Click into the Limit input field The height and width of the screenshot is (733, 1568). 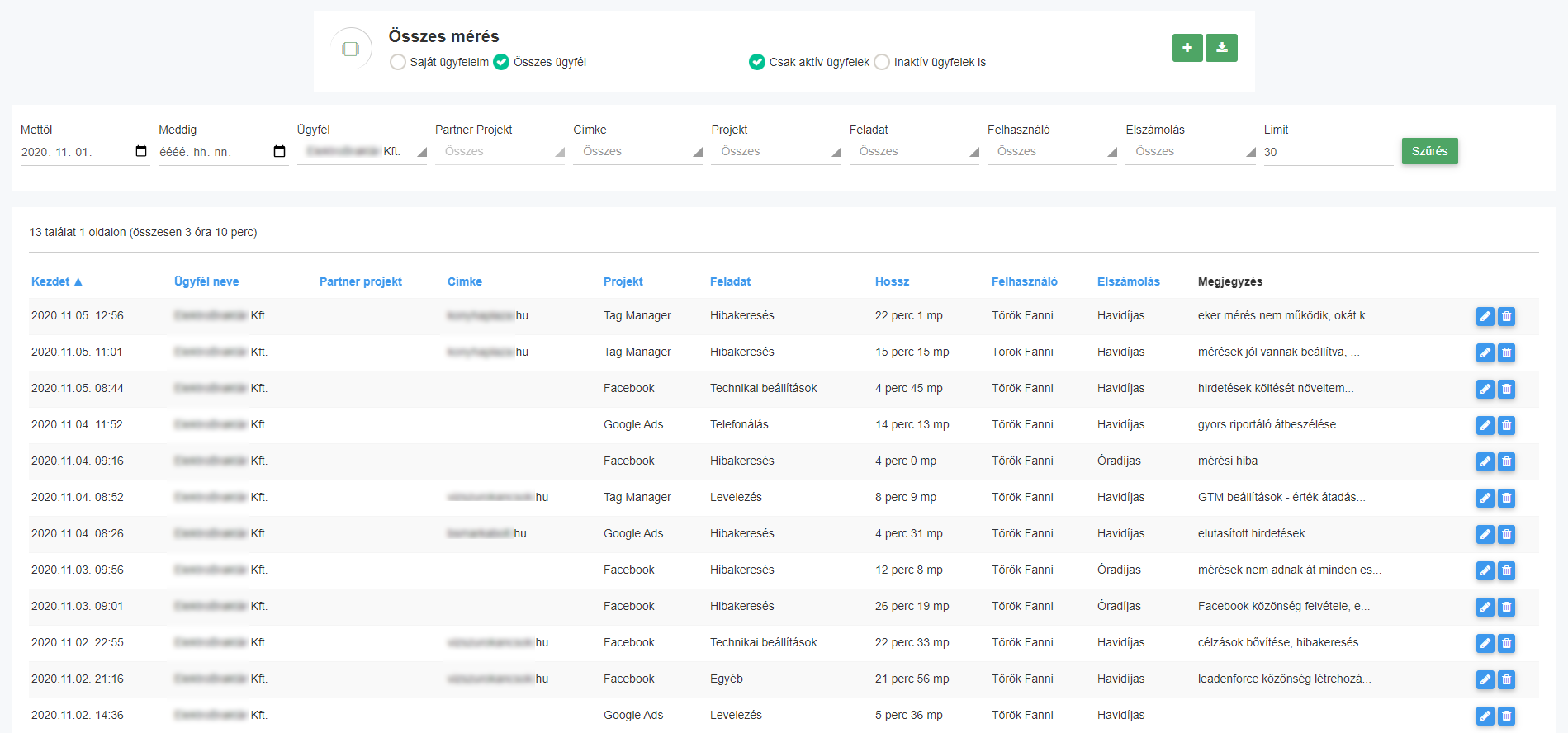[x=1329, y=152]
